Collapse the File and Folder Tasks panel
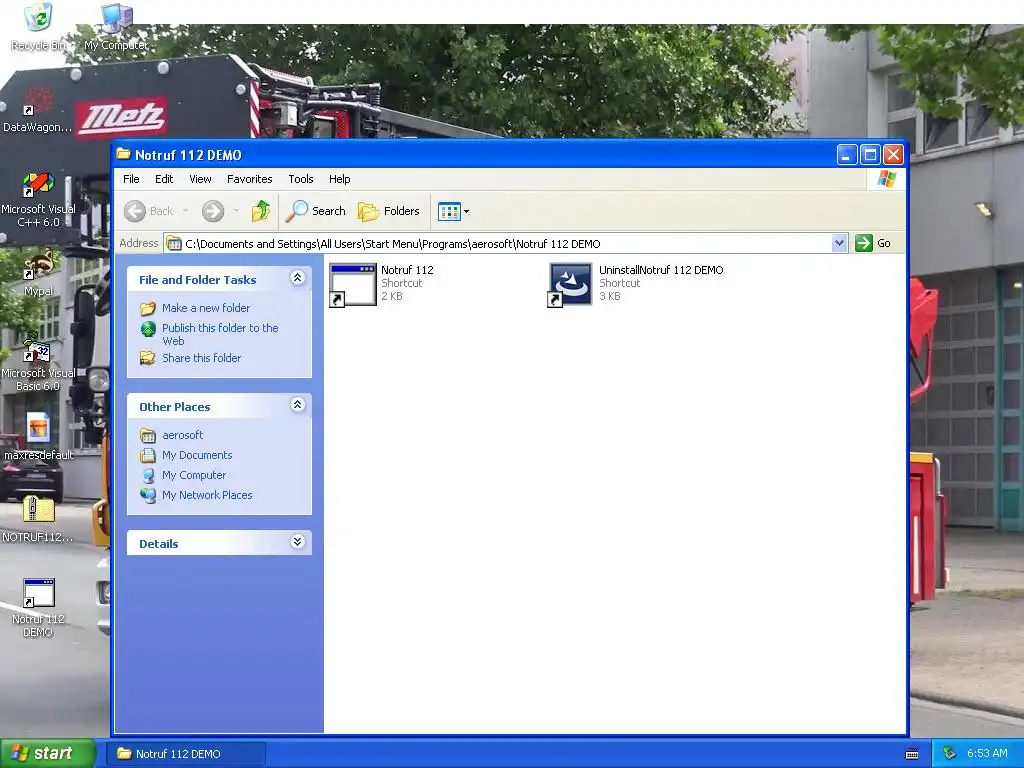The width and height of the screenshot is (1024, 768). tap(297, 278)
